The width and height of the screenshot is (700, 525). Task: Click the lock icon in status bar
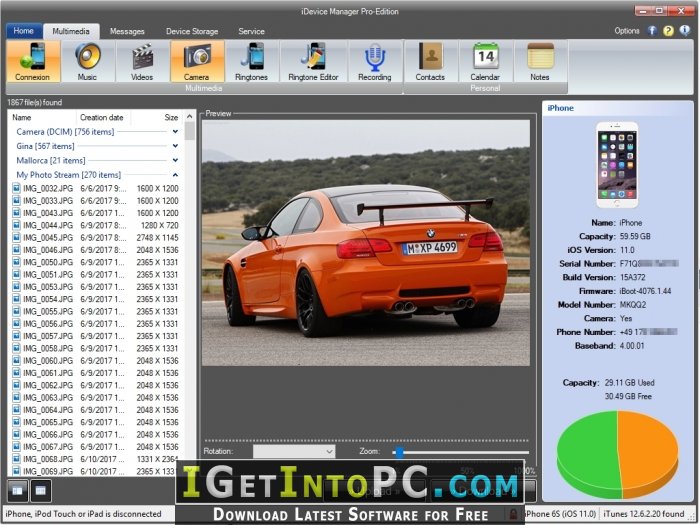click(x=513, y=514)
